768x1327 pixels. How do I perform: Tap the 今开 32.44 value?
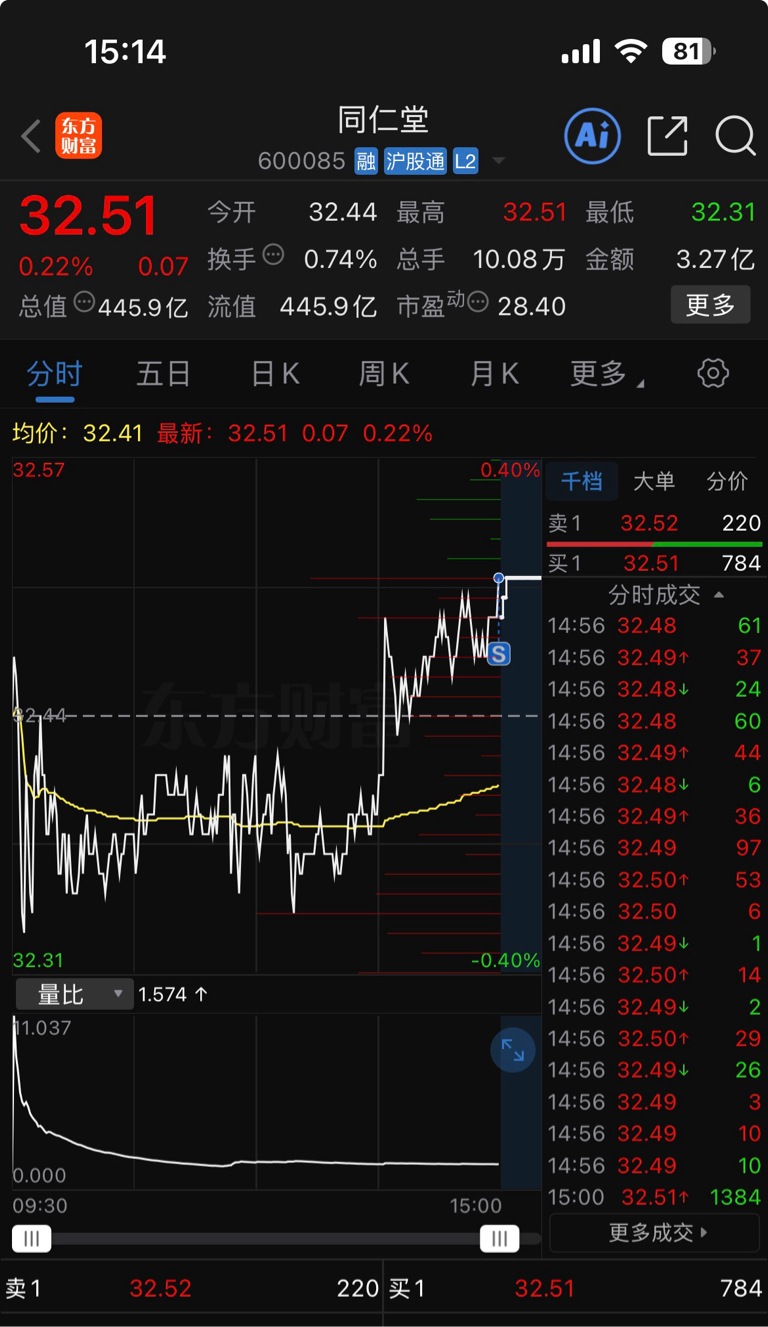click(x=343, y=212)
